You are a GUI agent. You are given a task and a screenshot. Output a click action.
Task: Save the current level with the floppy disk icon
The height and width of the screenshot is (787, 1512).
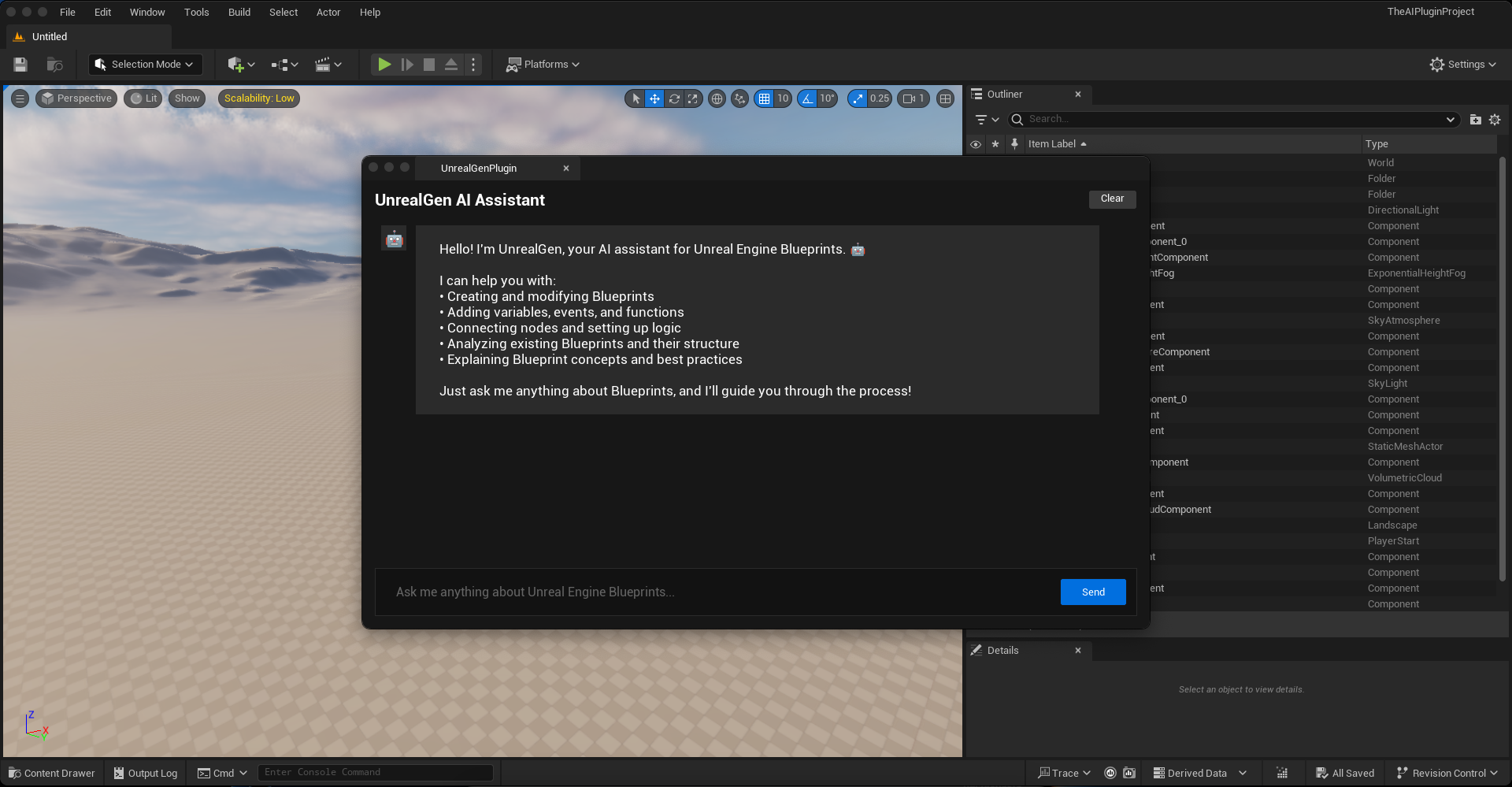pos(20,65)
